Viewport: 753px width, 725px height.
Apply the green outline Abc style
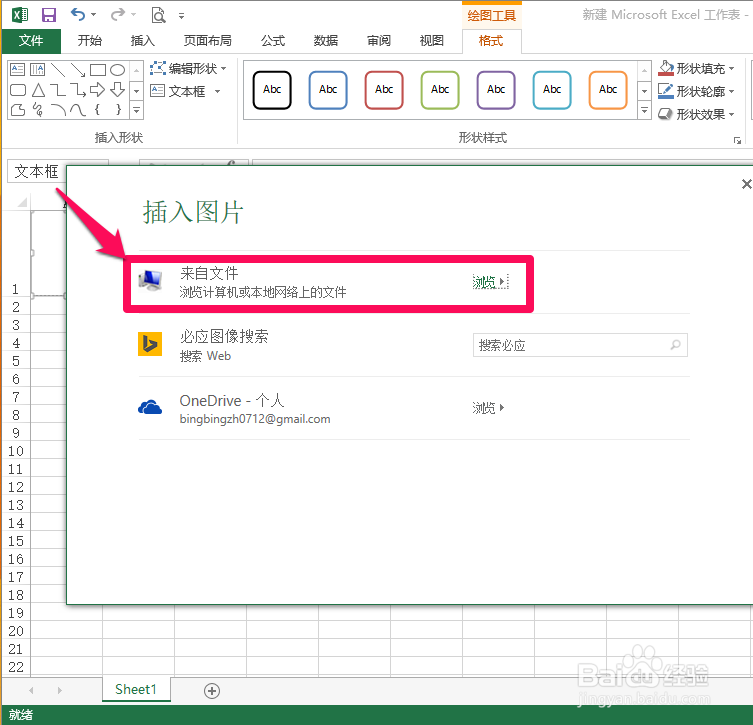pos(440,90)
